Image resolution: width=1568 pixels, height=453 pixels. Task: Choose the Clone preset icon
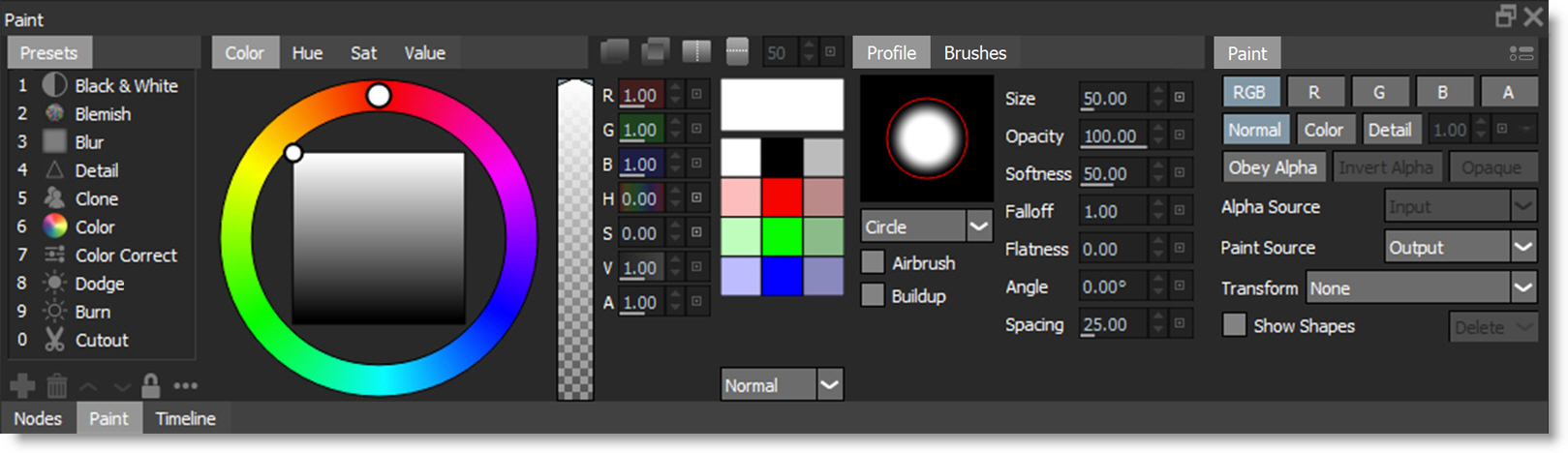(55, 198)
